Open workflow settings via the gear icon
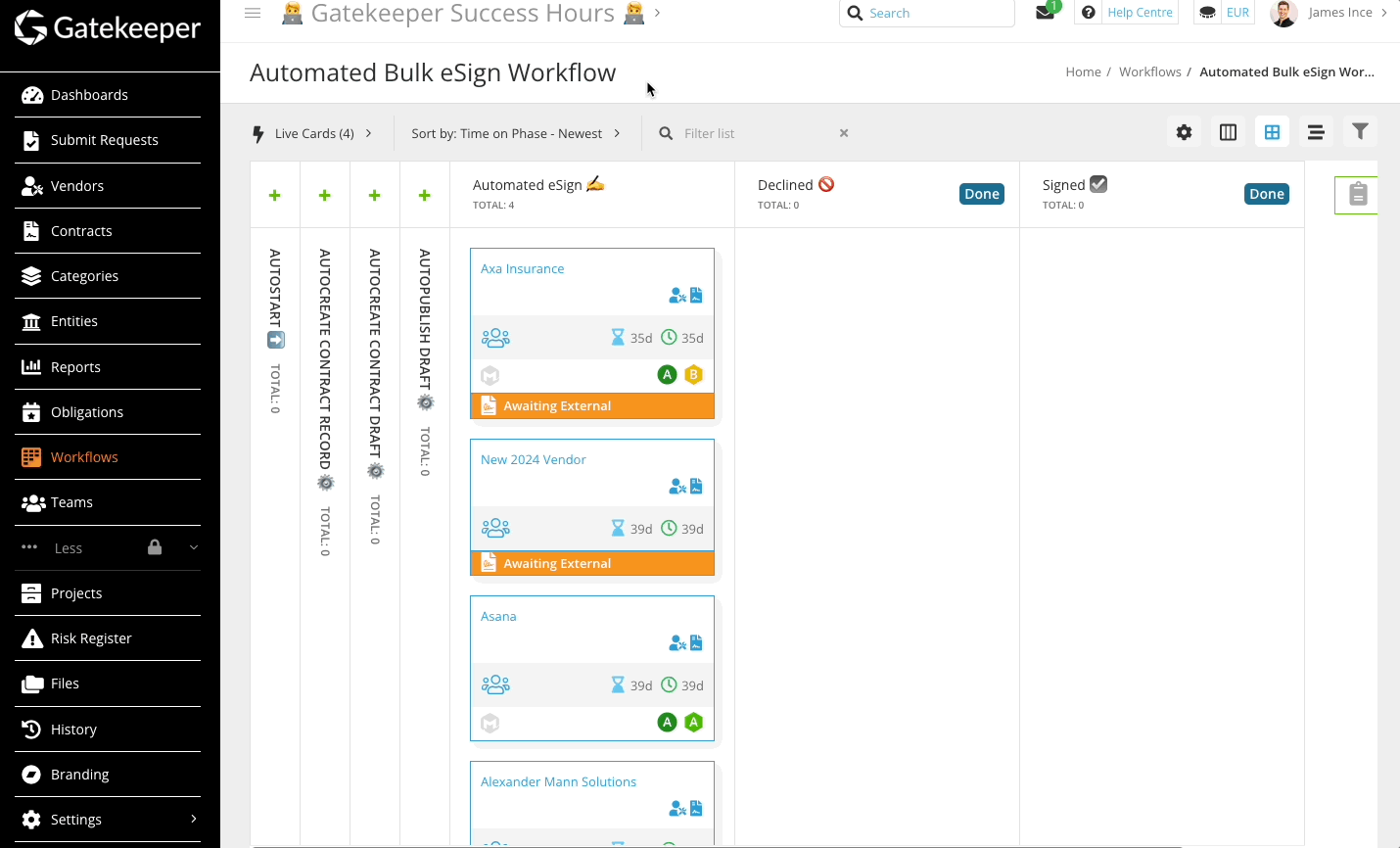1400x848 pixels. pyautogui.click(x=1184, y=130)
